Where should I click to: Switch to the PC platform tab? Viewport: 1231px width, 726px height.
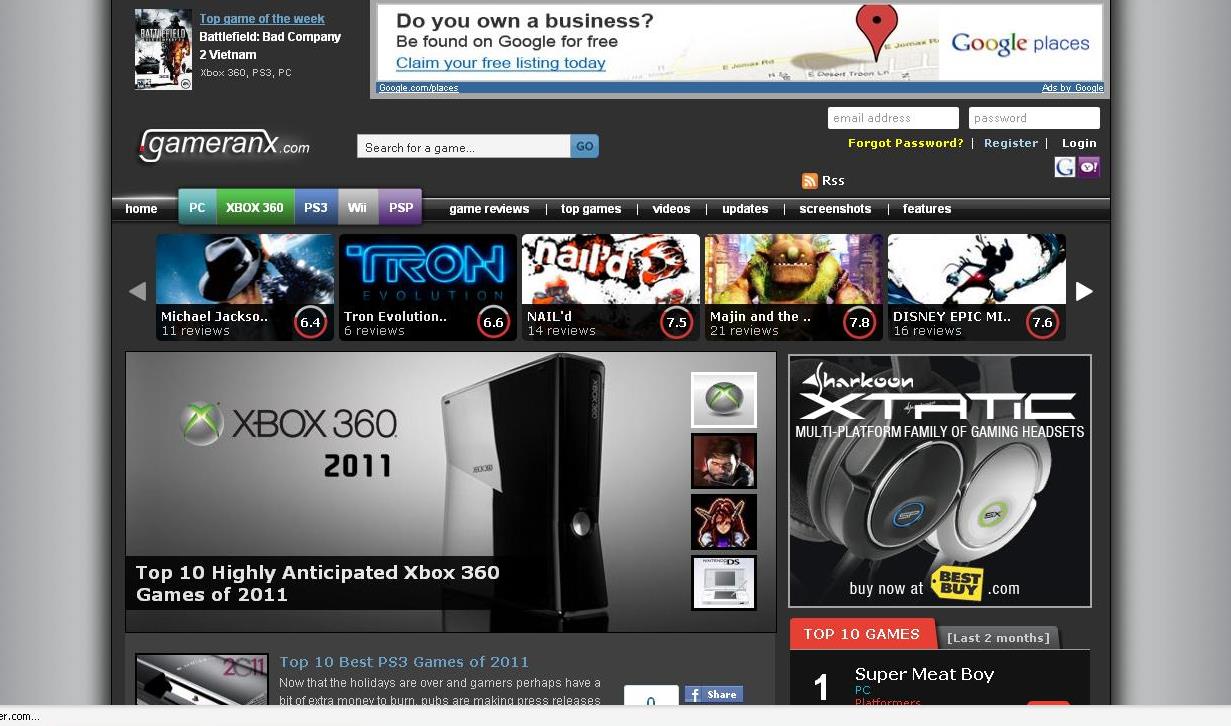click(197, 207)
